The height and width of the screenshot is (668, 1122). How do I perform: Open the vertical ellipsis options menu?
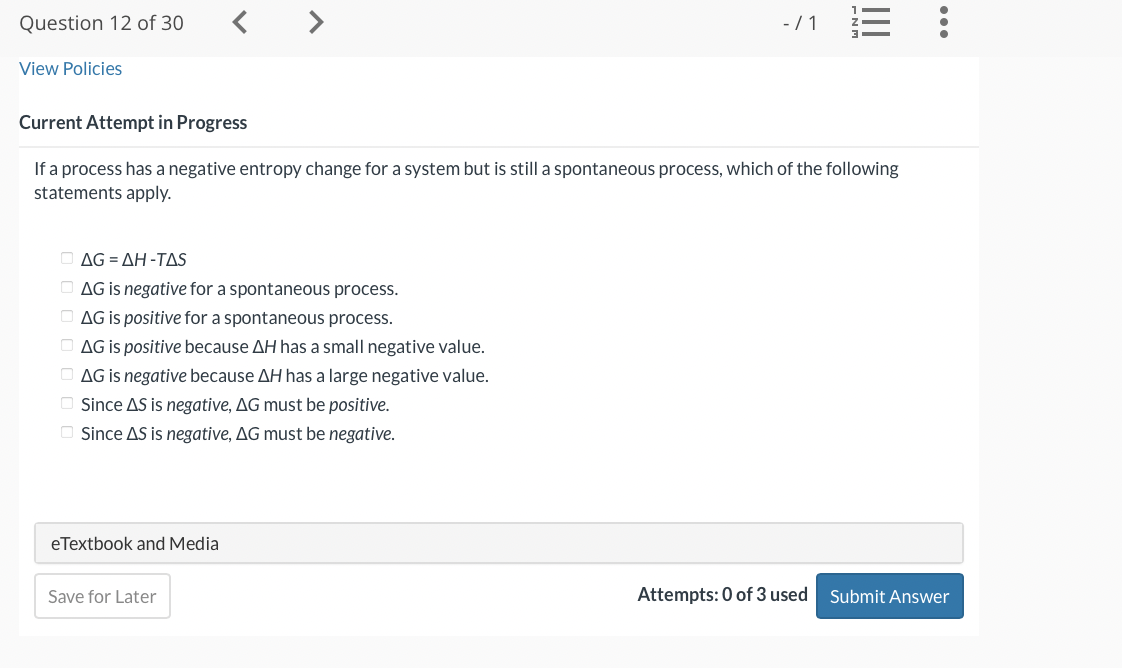point(943,22)
